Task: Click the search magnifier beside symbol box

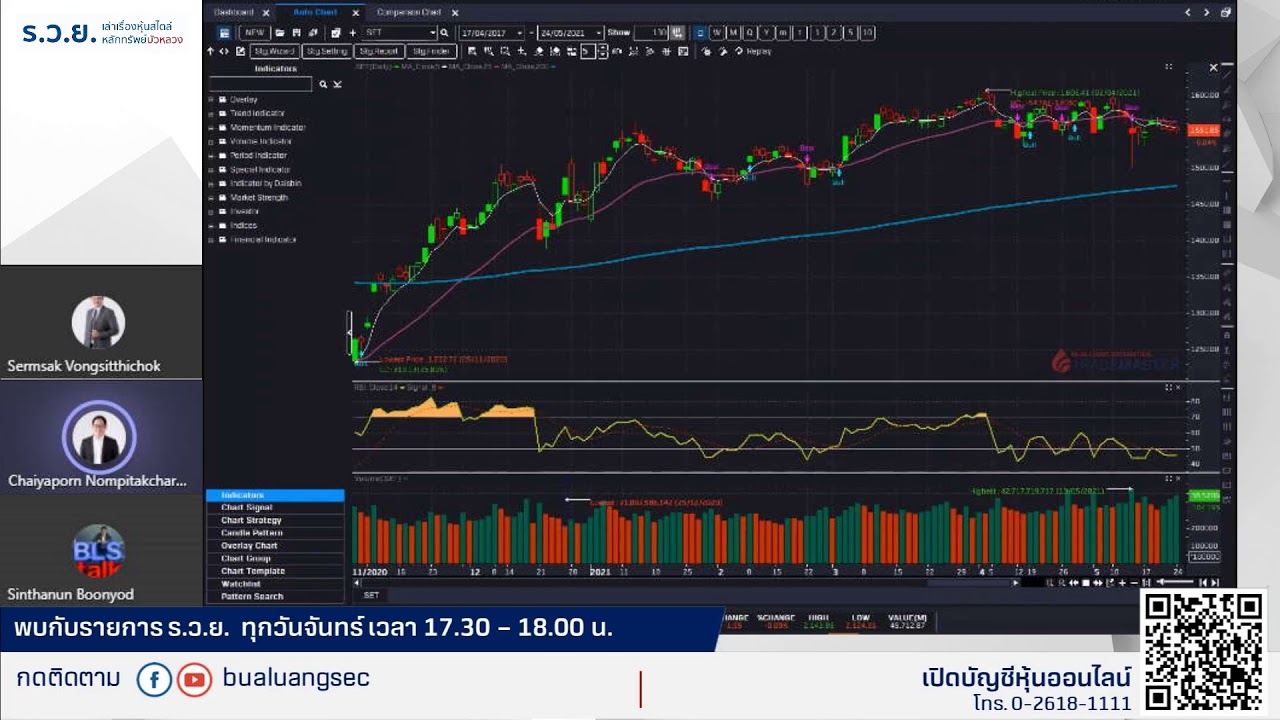Action: pos(444,32)
